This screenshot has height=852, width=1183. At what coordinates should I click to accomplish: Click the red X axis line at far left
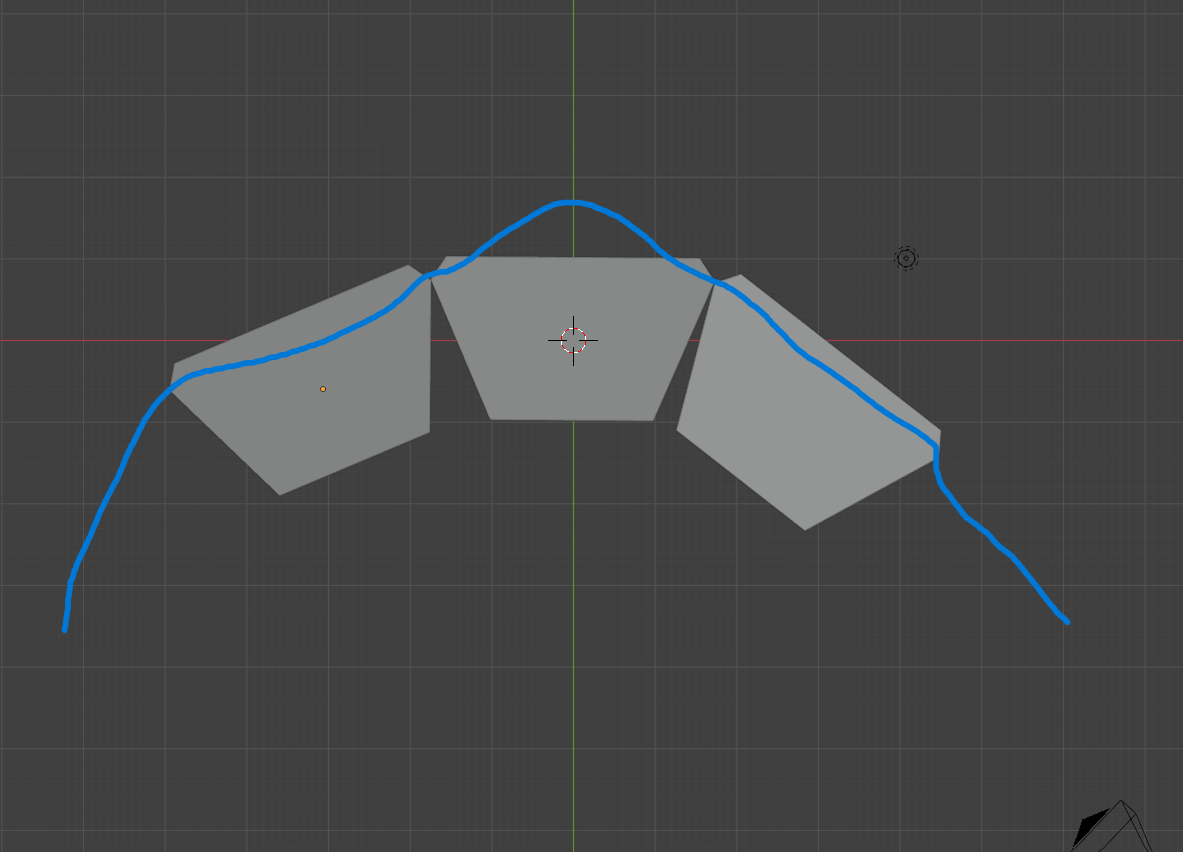[75, 340]
